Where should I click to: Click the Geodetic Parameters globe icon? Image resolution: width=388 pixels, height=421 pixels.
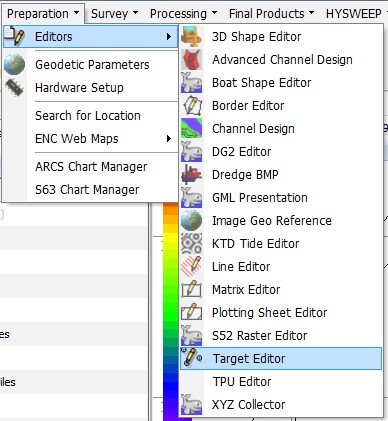click(x=15, y=64)
